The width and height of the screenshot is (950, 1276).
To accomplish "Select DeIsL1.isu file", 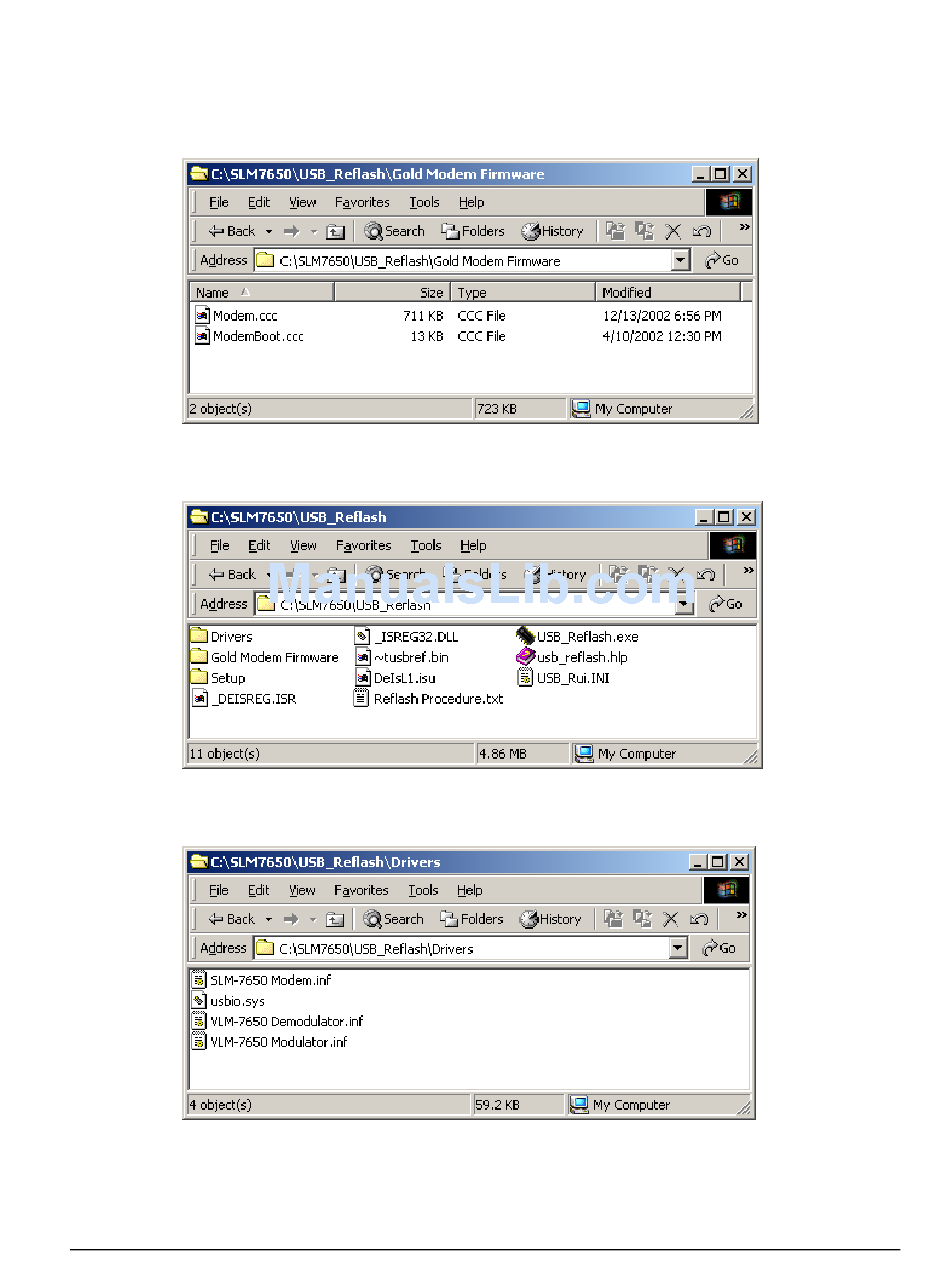I will point(396,678).
